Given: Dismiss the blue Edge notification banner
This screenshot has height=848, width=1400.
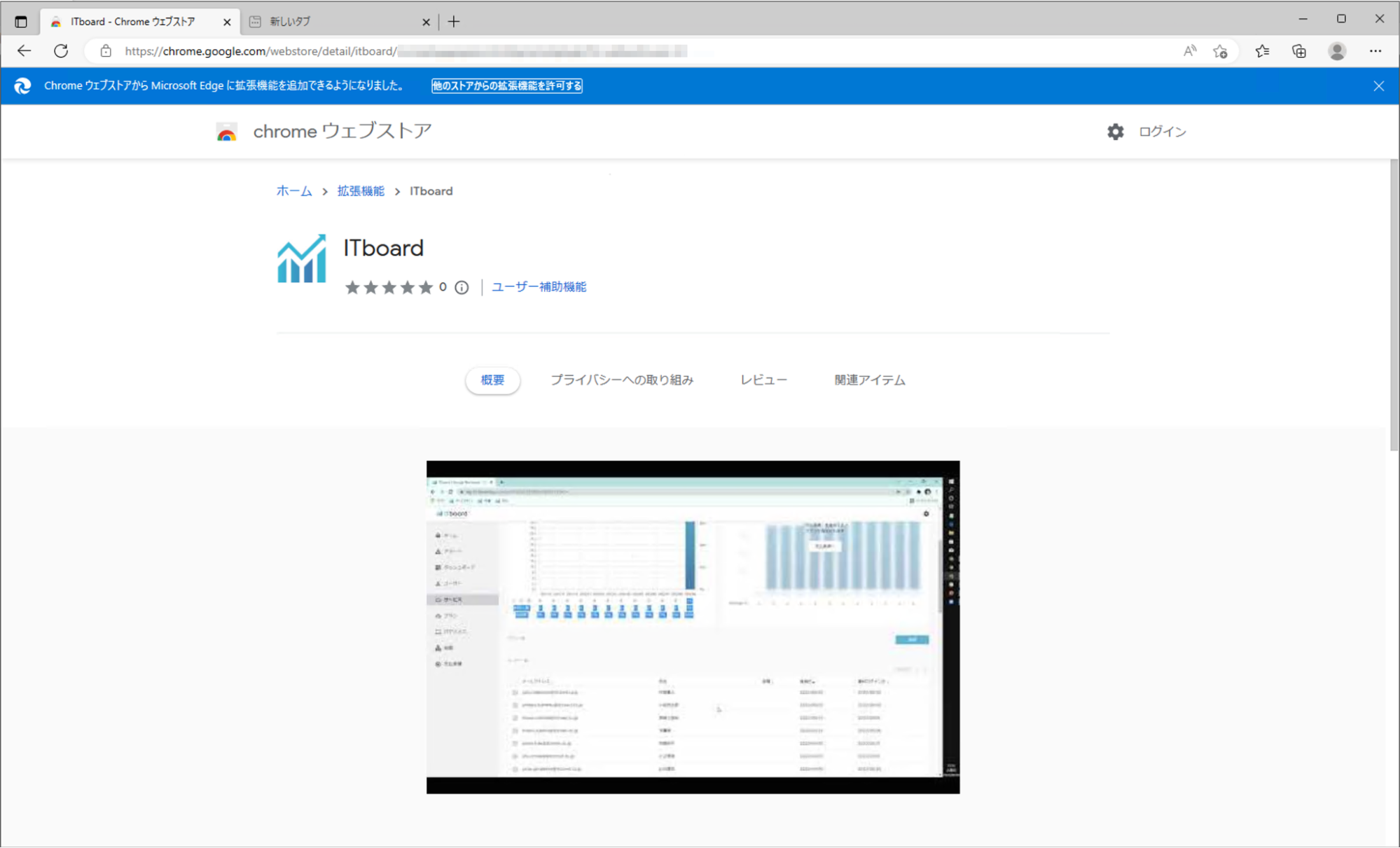Looking at the screenshot, I should pos(1378,85).
